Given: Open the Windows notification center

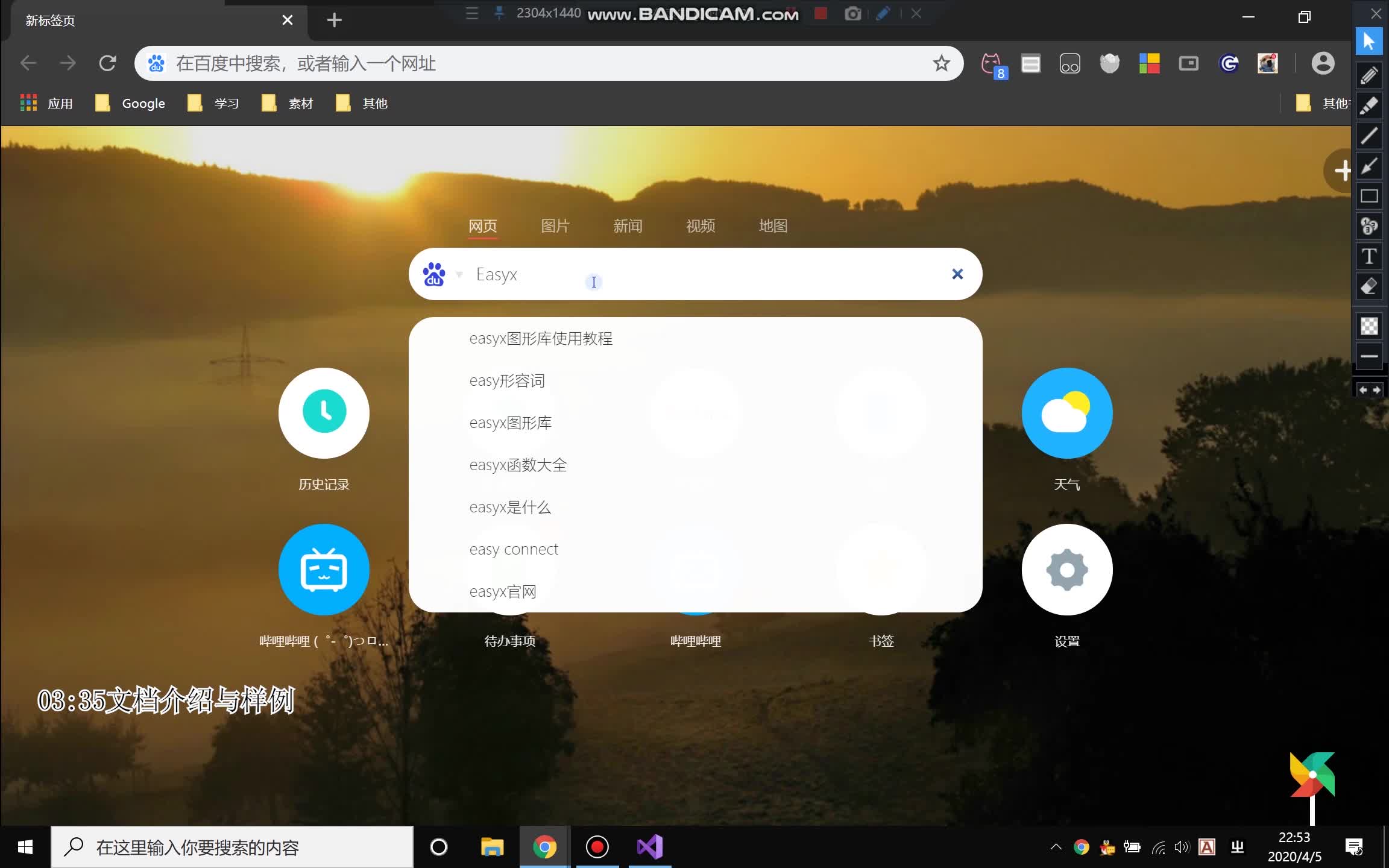Looking at the screenshot, I should [x=1354, y=847].
